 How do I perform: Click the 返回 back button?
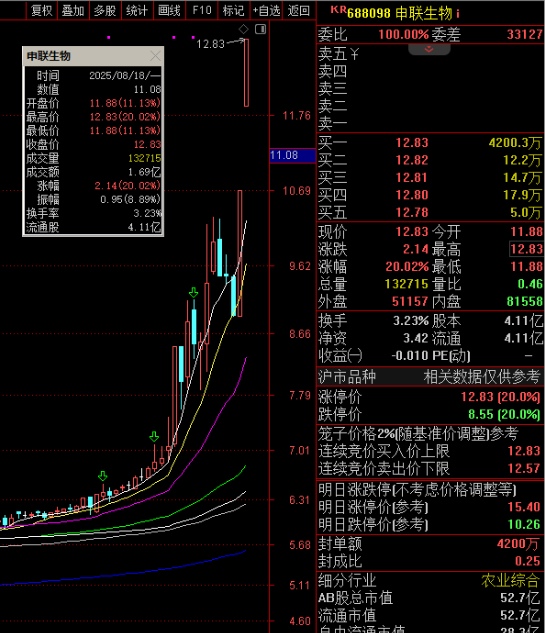[299, 10]
